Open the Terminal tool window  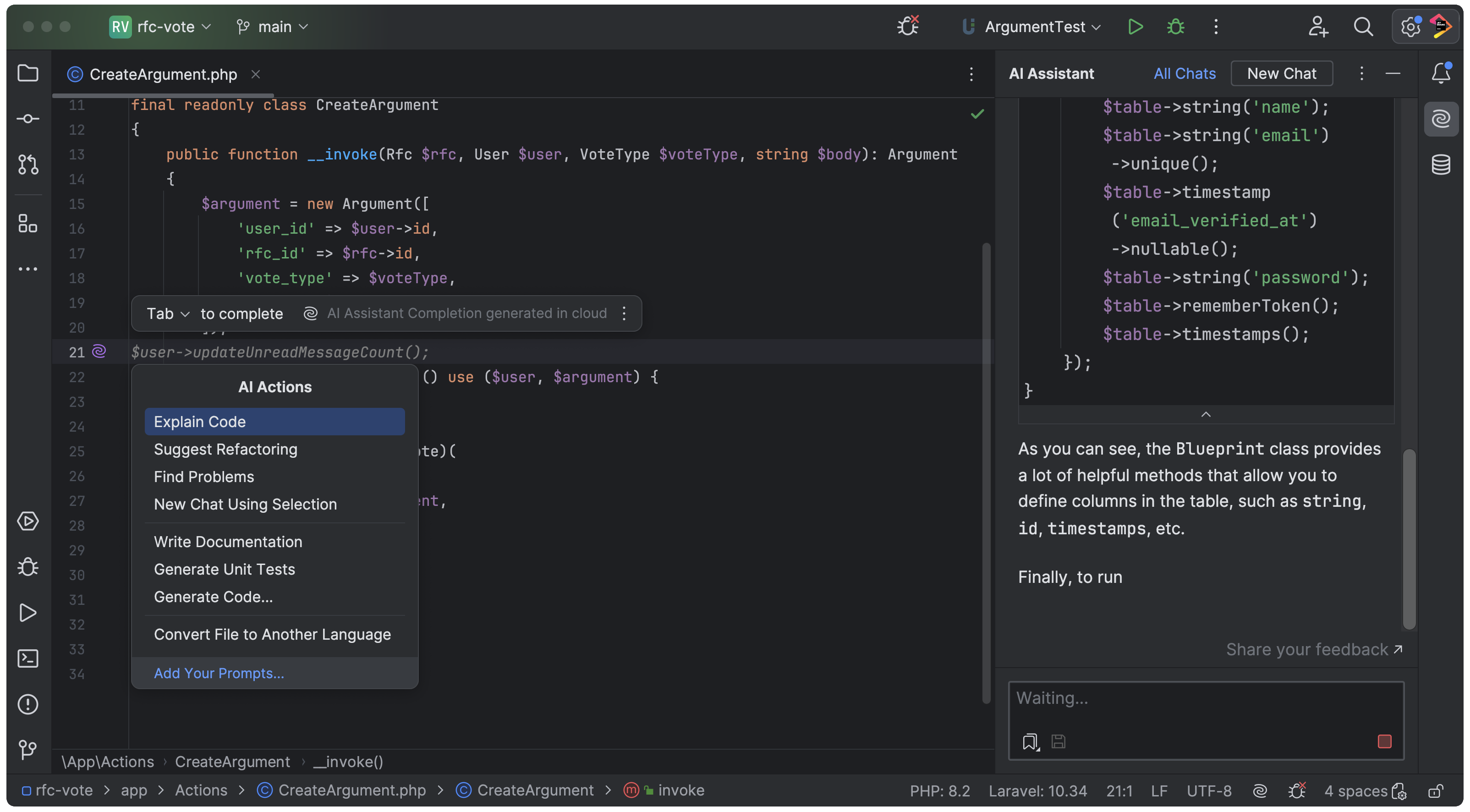coord(27,658)
